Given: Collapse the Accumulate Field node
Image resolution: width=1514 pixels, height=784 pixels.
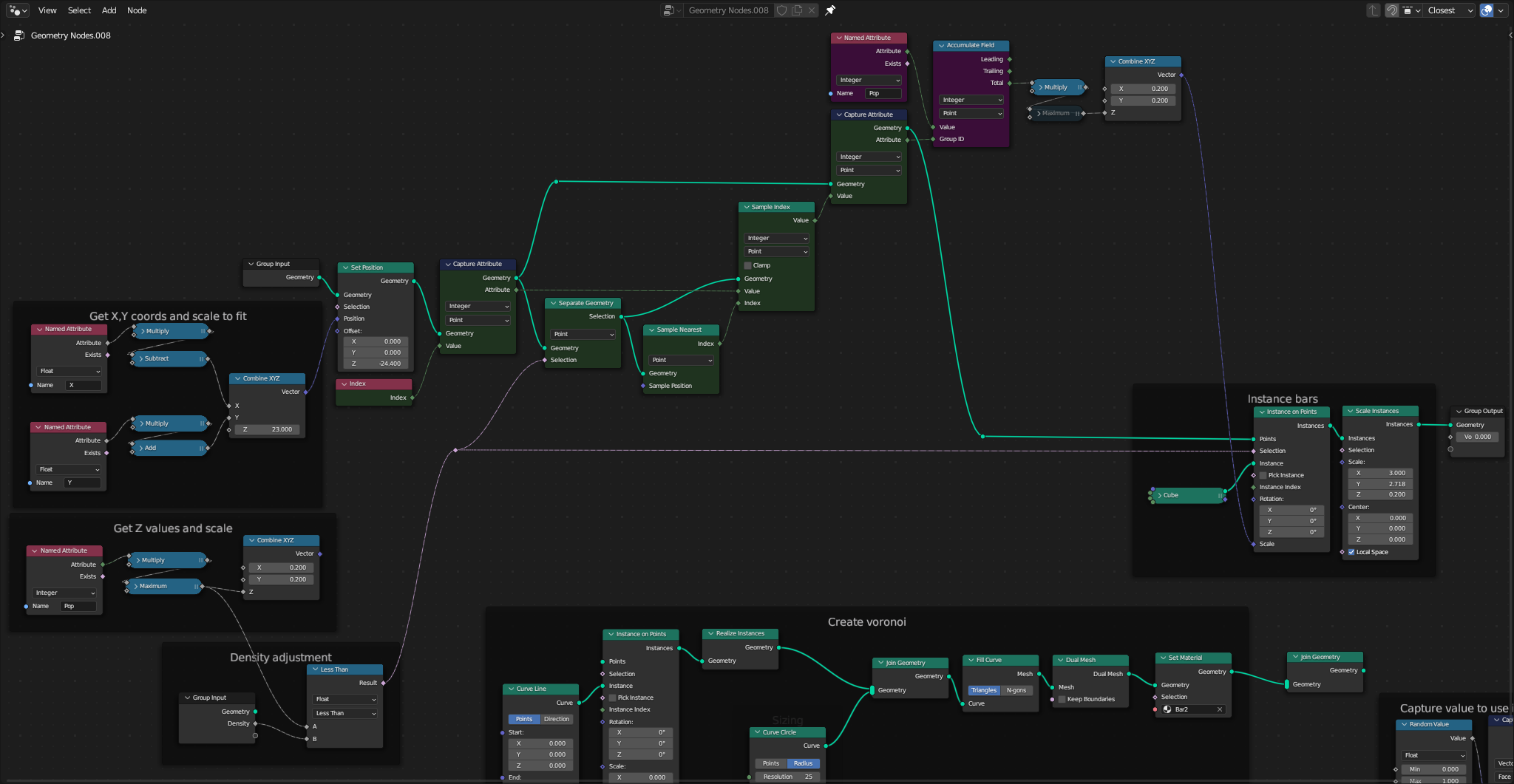Looking at the screenshot, I should 941,46.
